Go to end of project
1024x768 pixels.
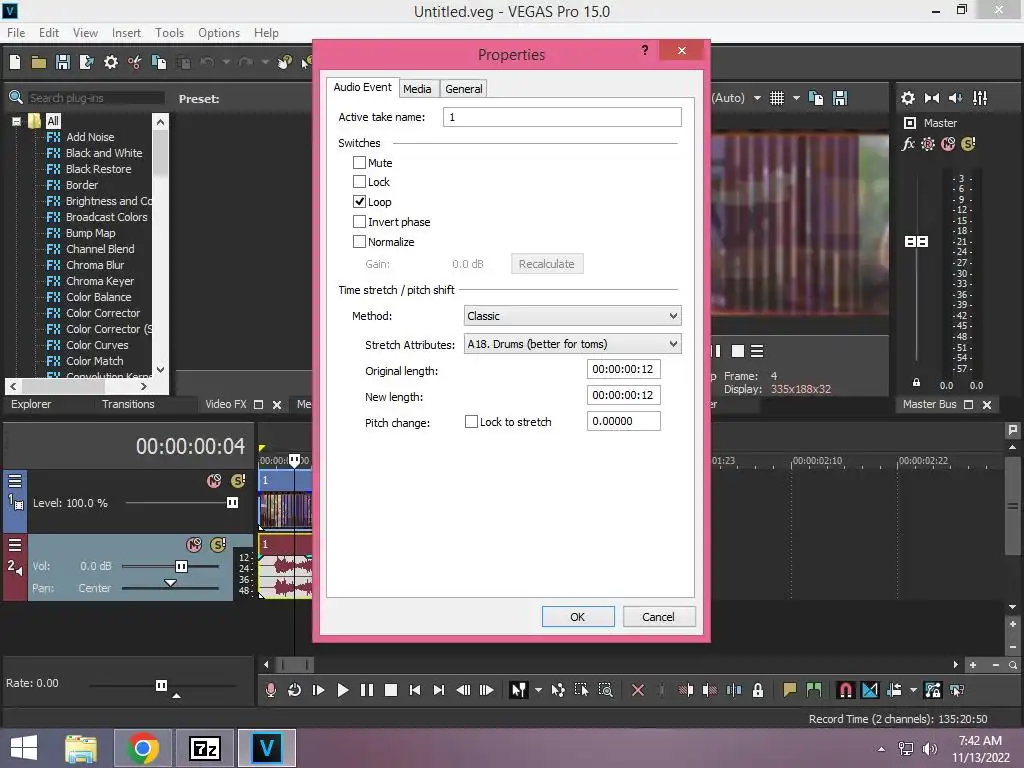439,690
